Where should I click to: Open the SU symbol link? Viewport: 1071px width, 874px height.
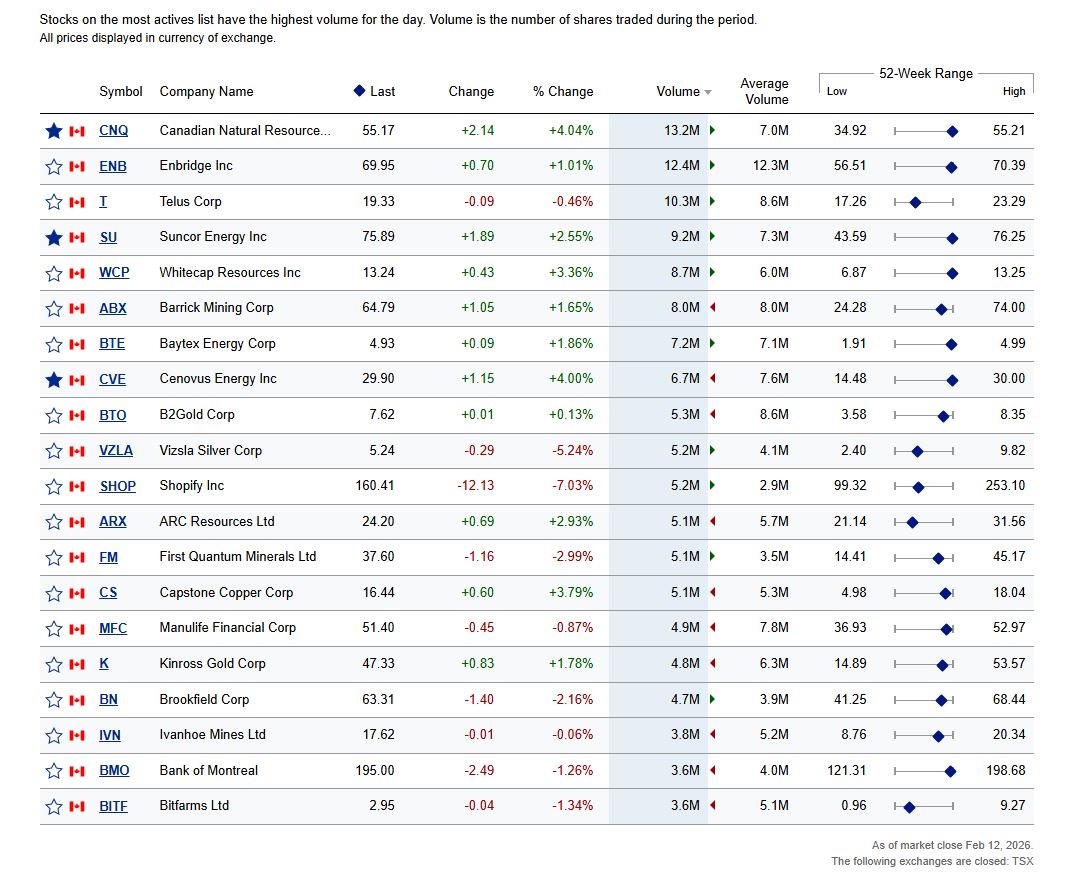click(x=108, y=237)
